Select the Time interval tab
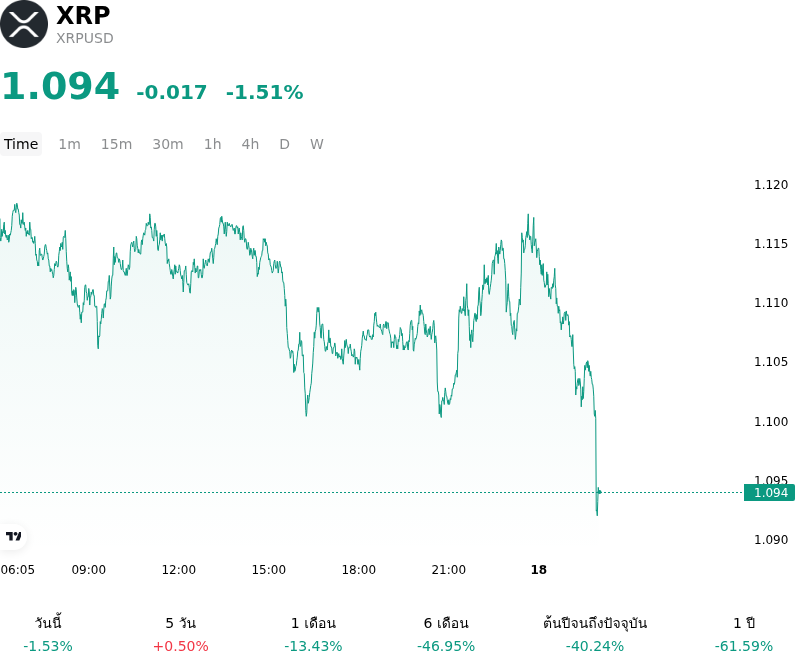 [21, 144]
